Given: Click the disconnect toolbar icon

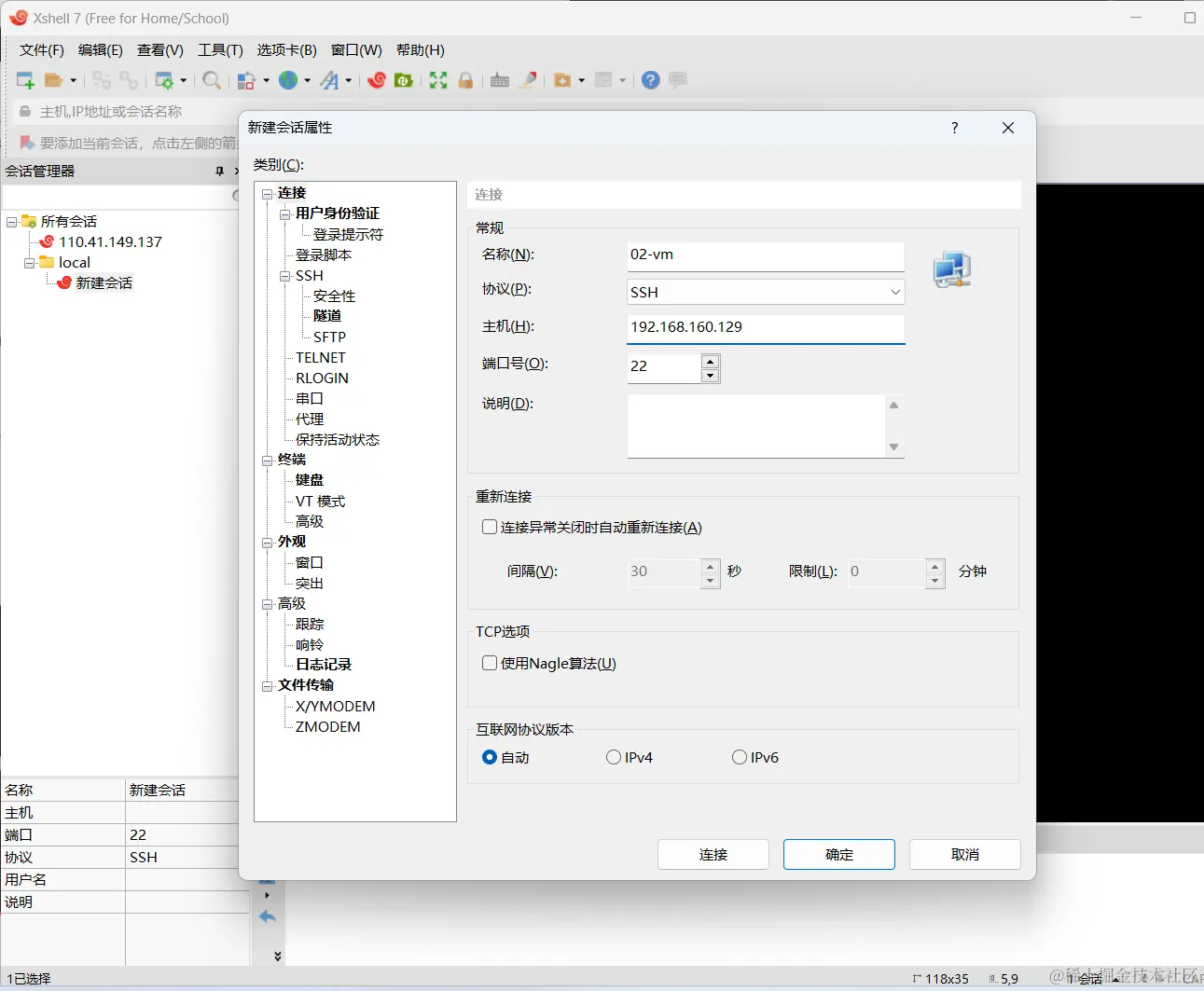Looking at the screenshot, I should [x=102, y=81].
